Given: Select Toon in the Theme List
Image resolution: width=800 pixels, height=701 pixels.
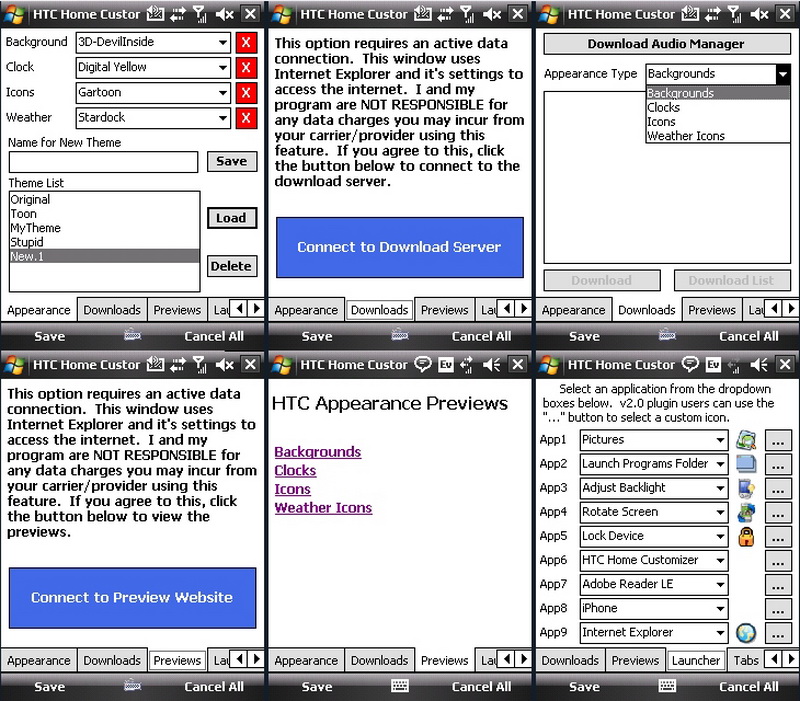Looking at the screenshot, I should pos(104,214).
